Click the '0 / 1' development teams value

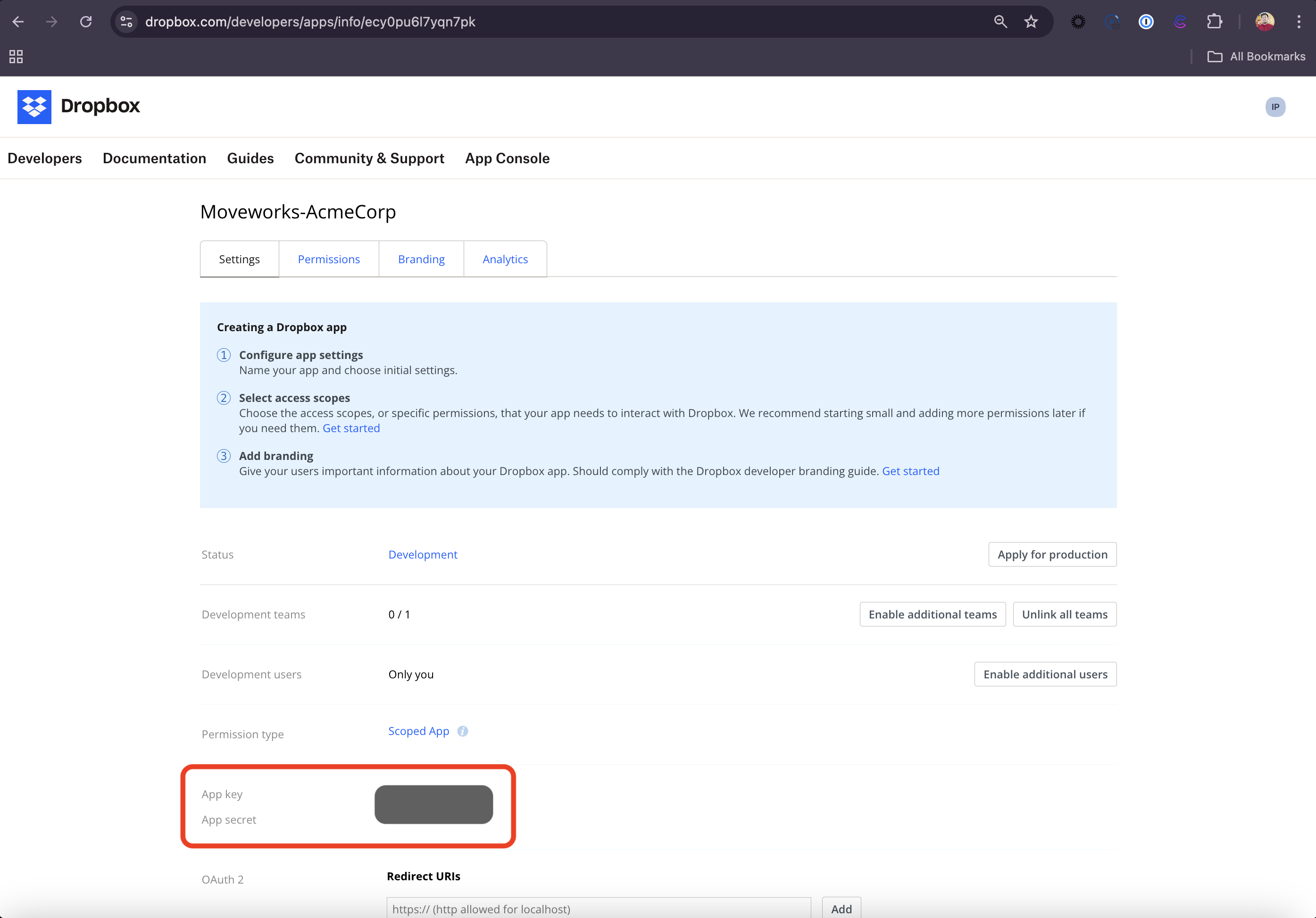(x=399, y=615)
